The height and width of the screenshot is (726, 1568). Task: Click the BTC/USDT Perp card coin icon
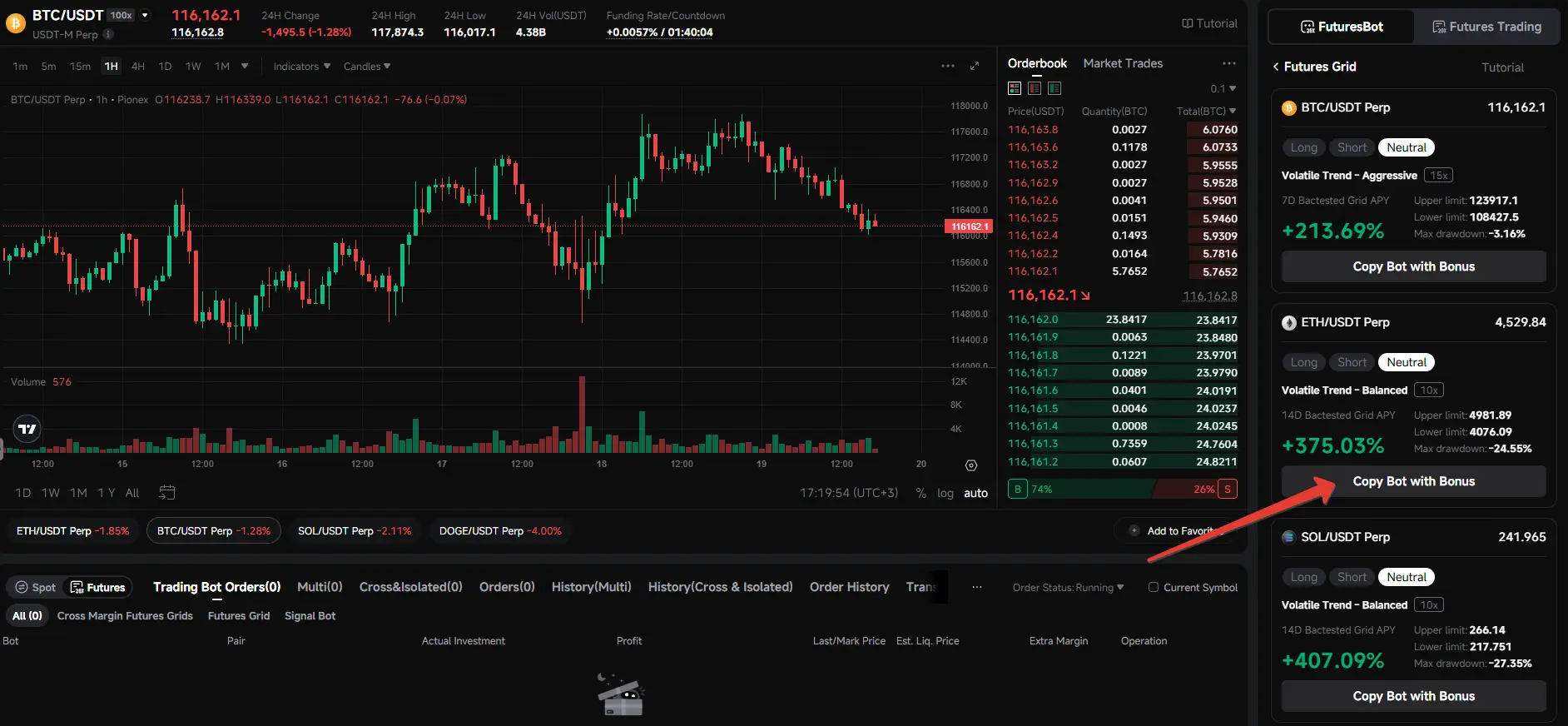pos(1289,107)
